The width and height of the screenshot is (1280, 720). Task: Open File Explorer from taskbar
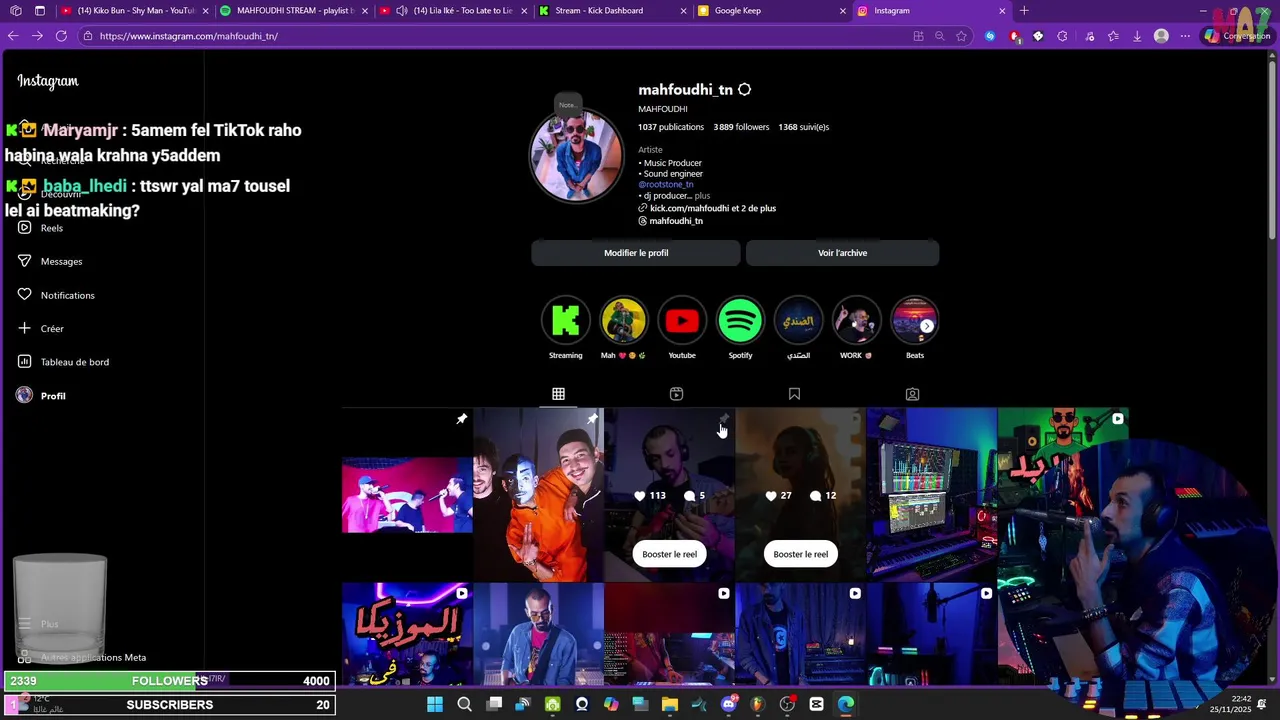coord(670,704)
